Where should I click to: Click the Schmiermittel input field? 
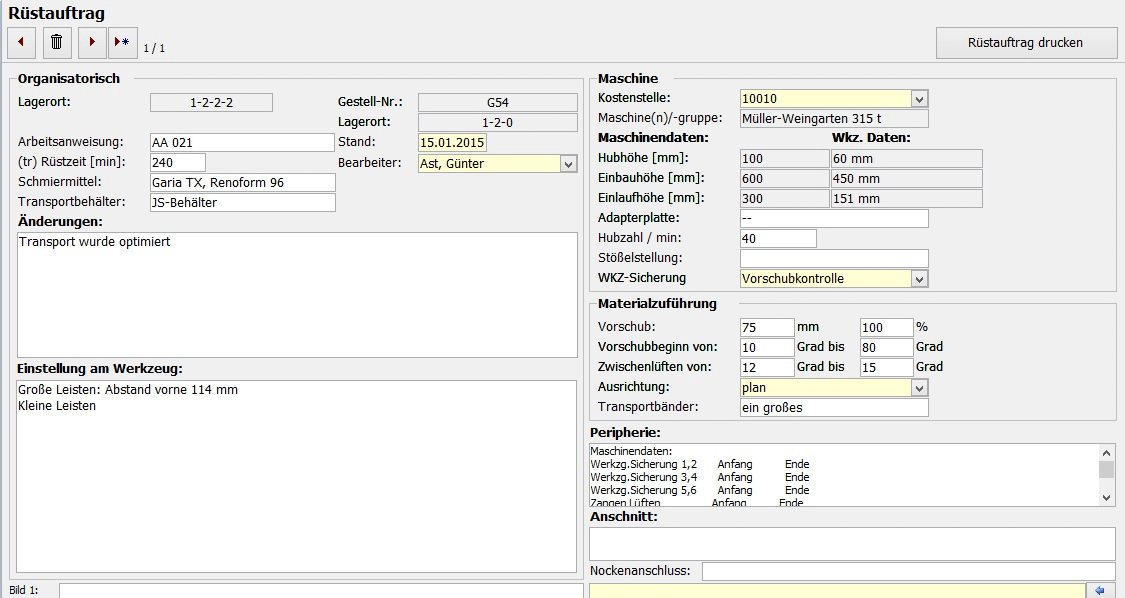click(x=242, y=183)
